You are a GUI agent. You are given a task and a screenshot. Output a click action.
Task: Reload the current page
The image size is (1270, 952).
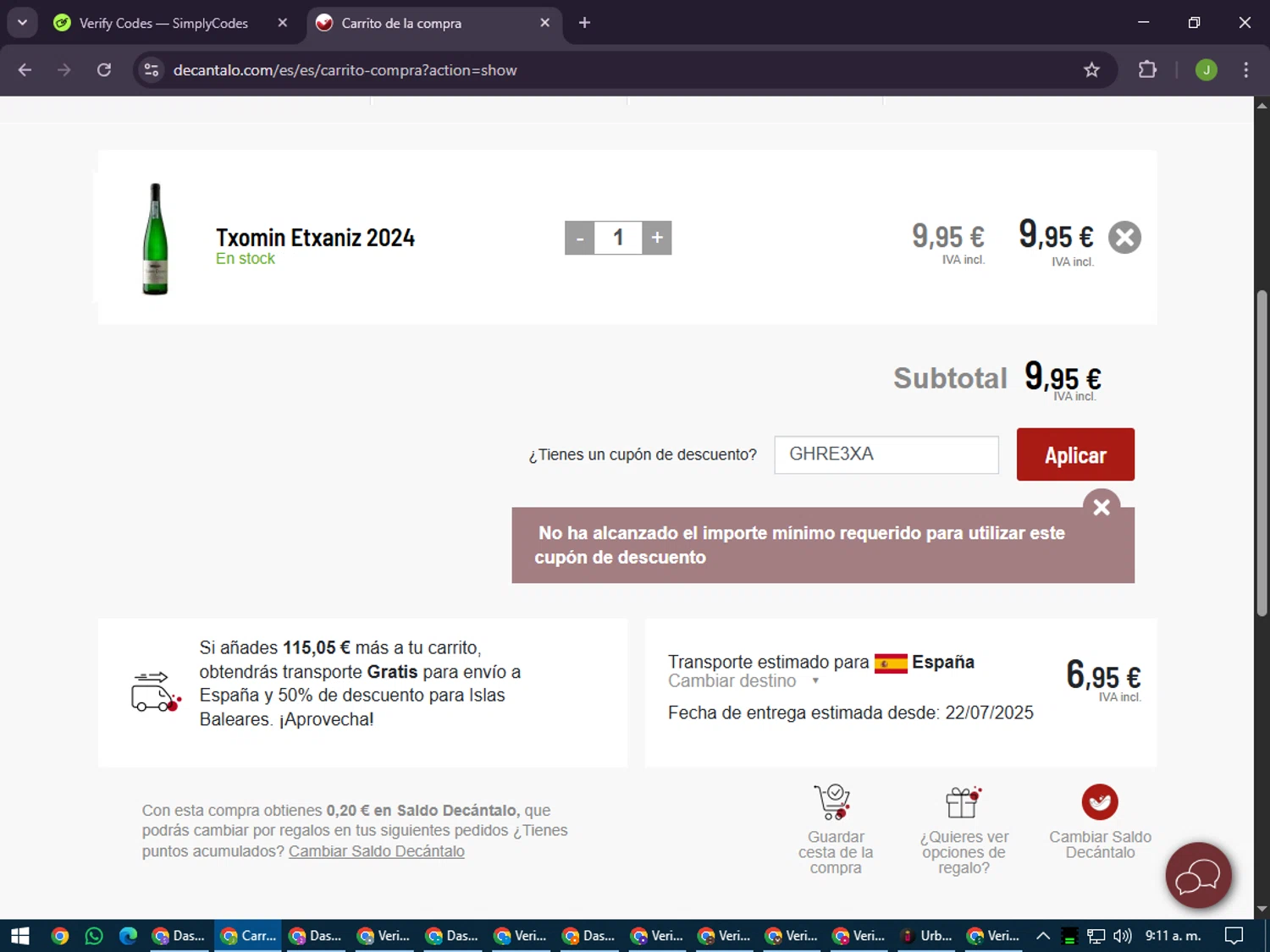coord(104,70)
